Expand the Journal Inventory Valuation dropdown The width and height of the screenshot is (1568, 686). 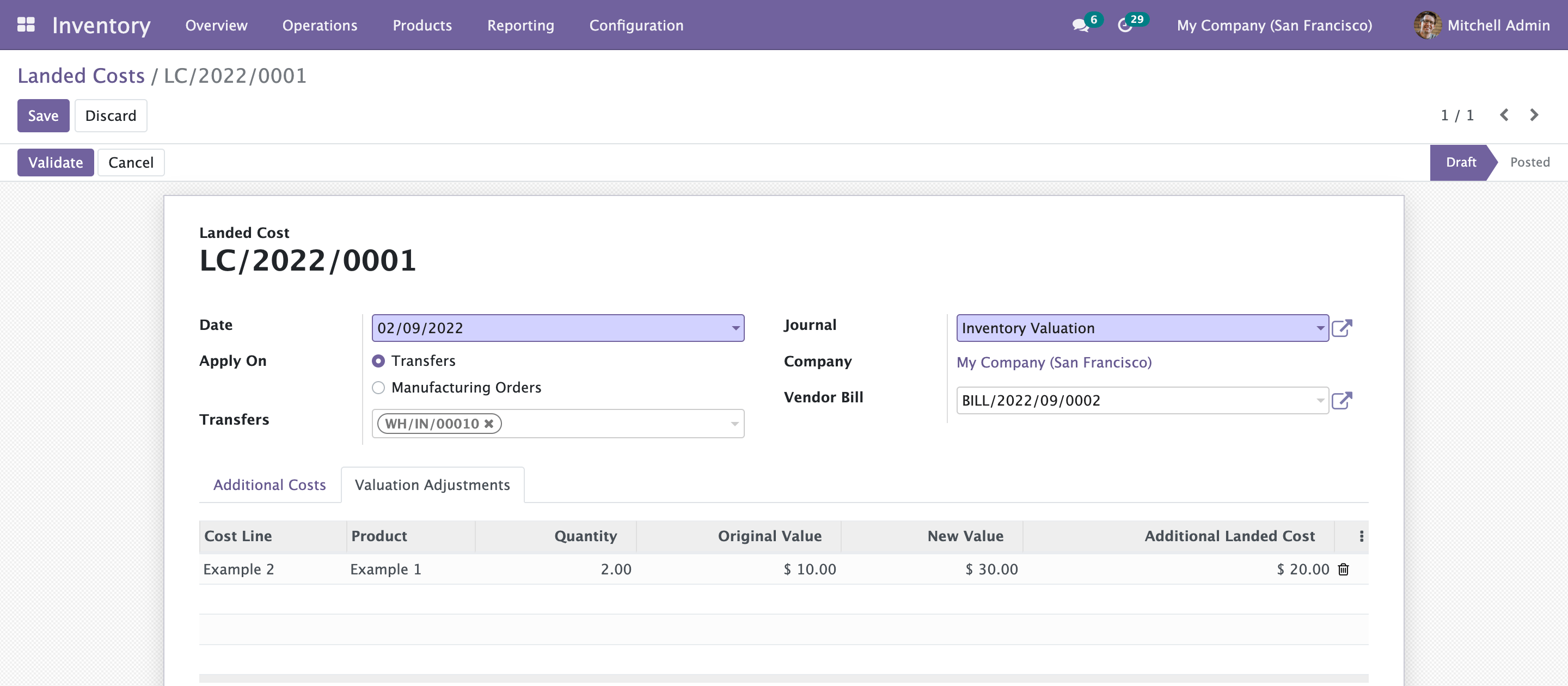click(x=1320, y=328)
